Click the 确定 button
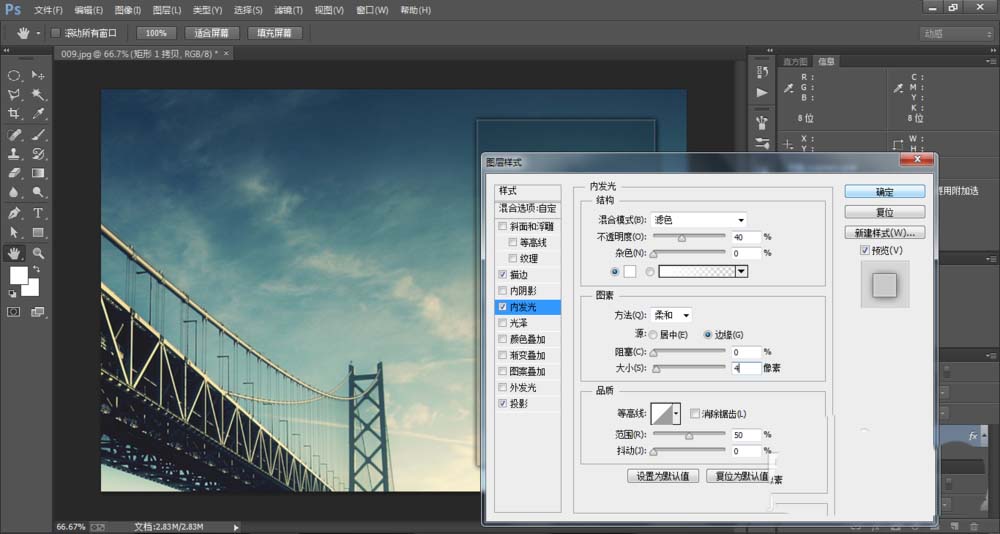 point(885,191)
